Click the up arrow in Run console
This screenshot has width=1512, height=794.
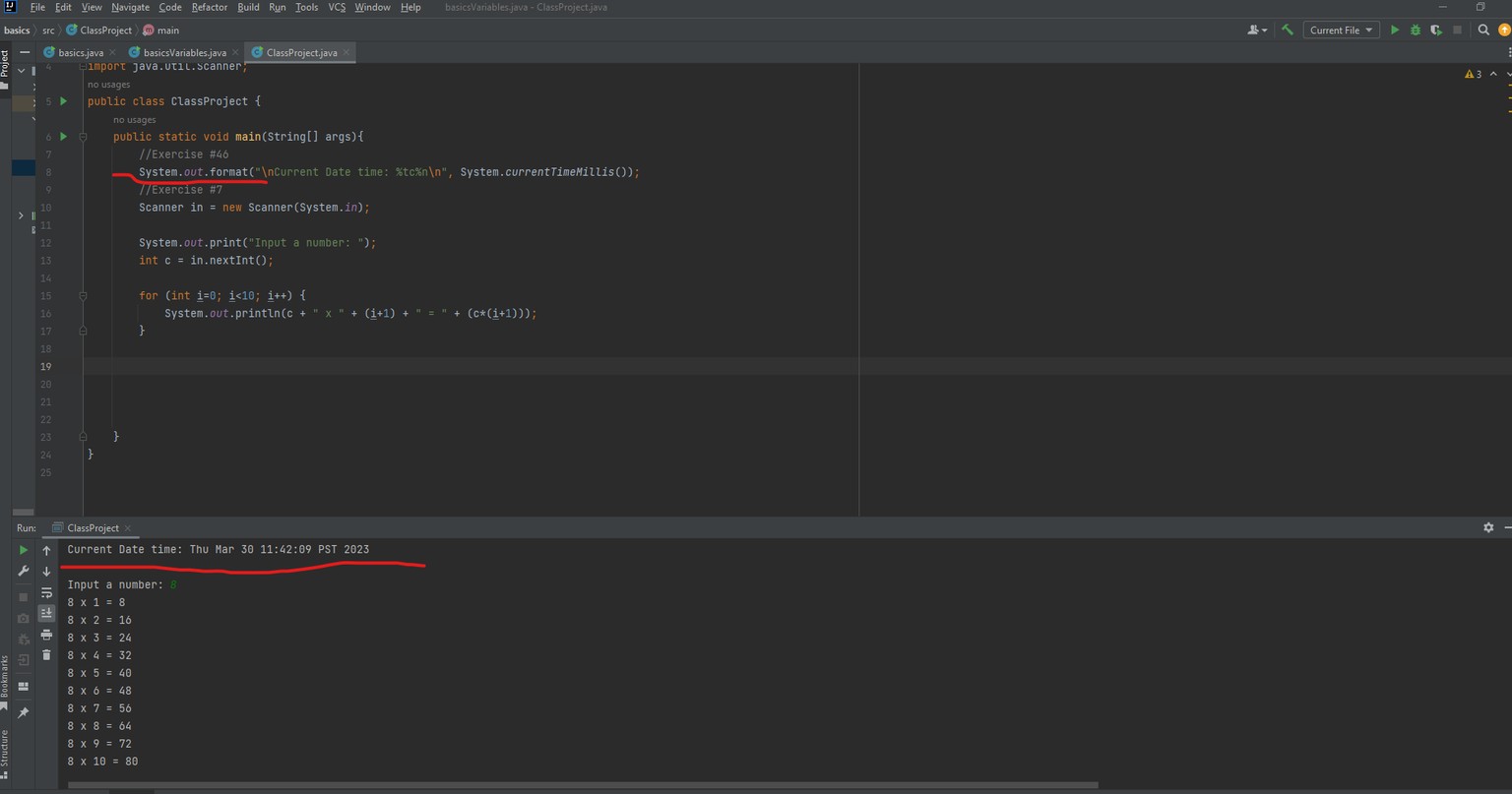[46, 550]
